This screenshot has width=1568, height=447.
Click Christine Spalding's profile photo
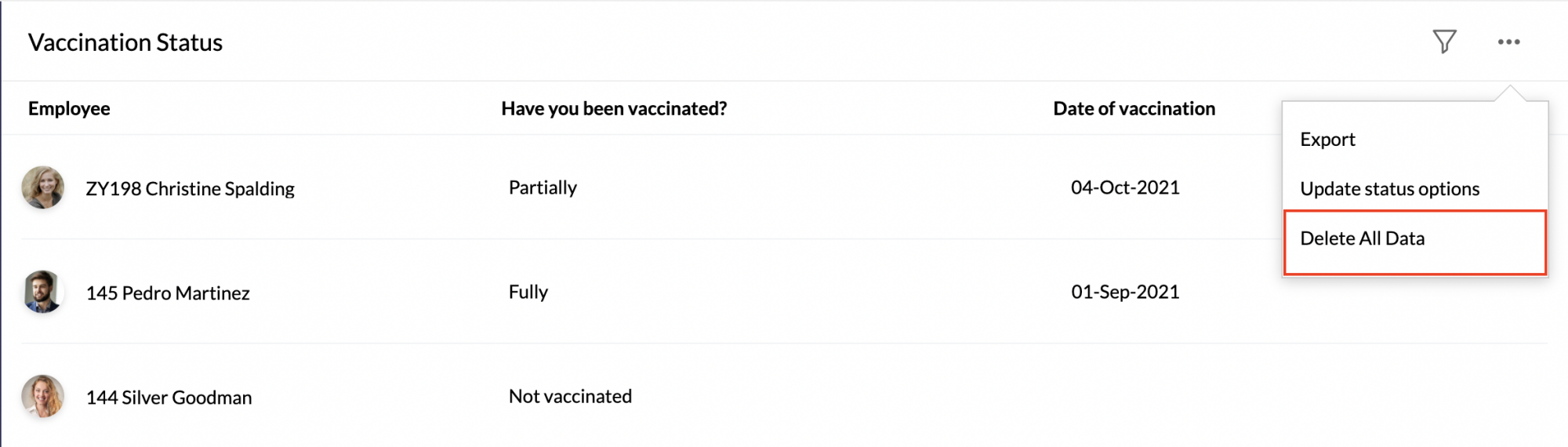coord(43,187)
